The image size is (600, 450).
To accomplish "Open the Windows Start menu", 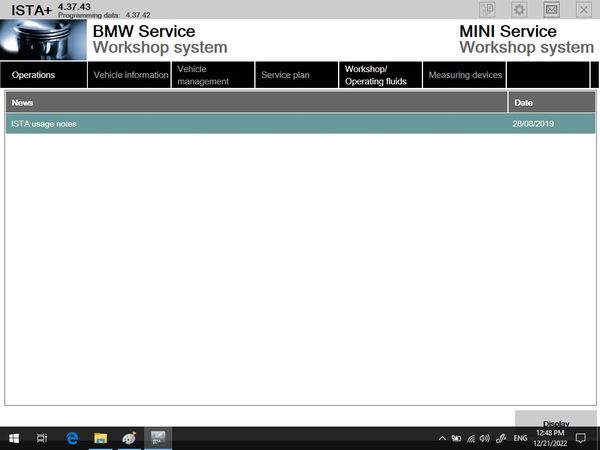I will (14, 438).
